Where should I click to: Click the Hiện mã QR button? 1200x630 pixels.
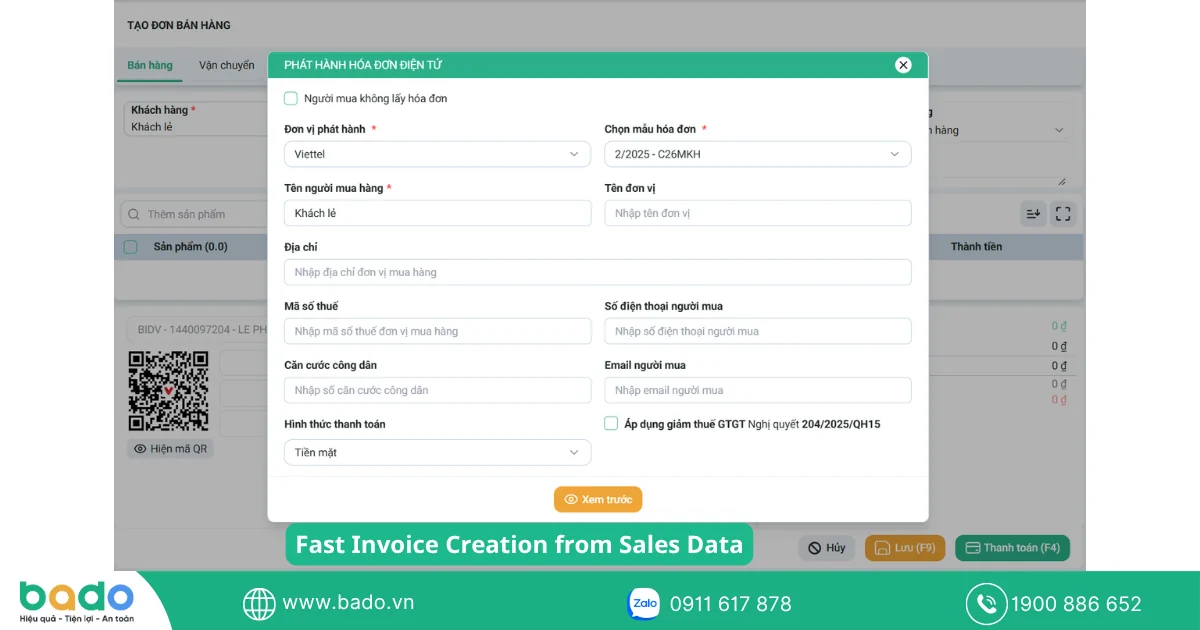coord(170,449)
